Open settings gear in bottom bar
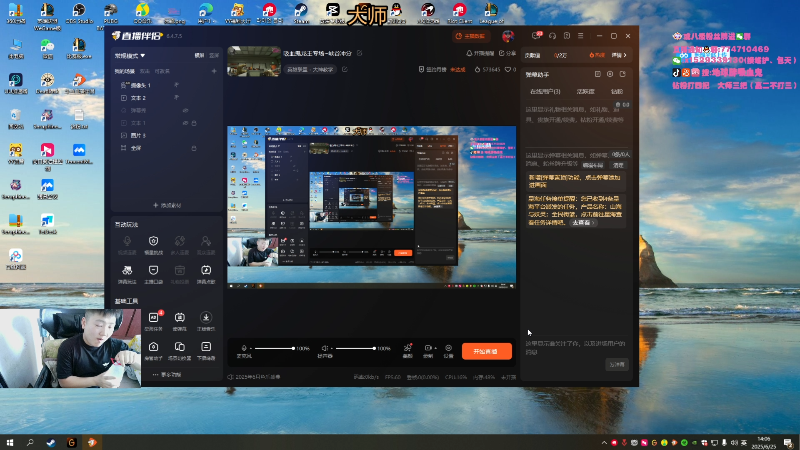The height and width of the screenshot is (450, 800). tap(448, 350)
